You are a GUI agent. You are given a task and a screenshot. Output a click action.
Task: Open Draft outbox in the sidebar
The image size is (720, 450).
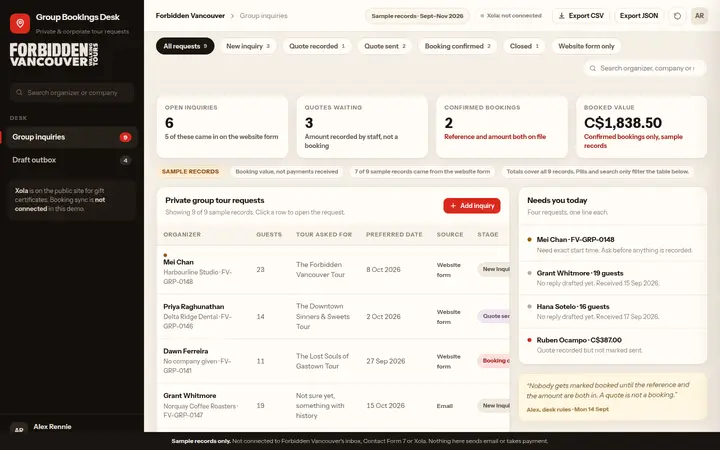[x=72, y=160]
